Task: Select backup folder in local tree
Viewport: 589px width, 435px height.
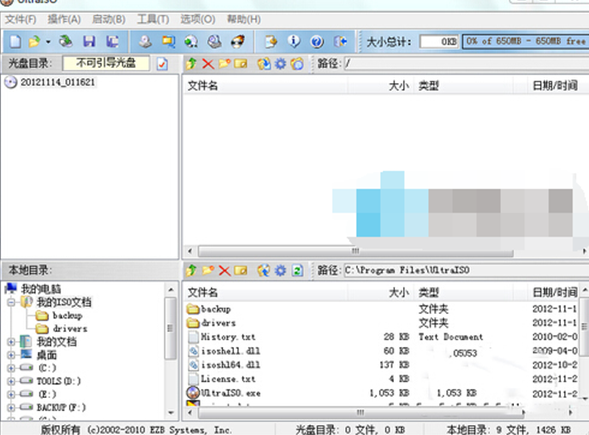Action: click(x=67, y=316)
